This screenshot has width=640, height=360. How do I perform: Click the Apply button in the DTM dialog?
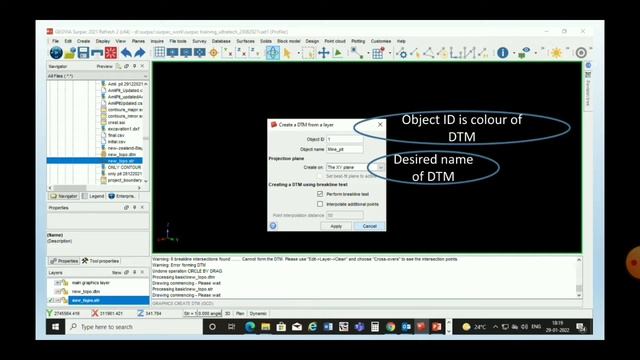(336, 226)
